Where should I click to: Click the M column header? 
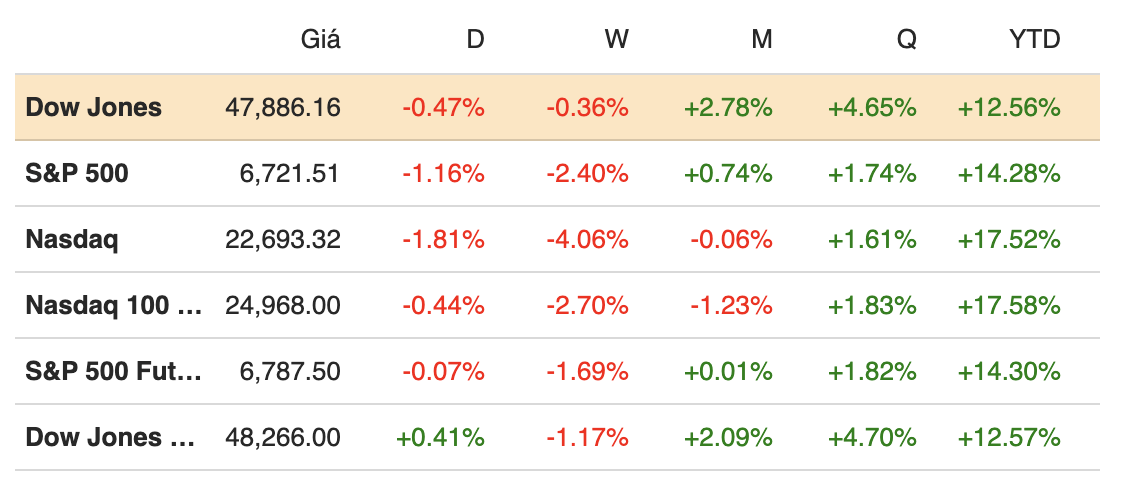click(x=761, y=40)
